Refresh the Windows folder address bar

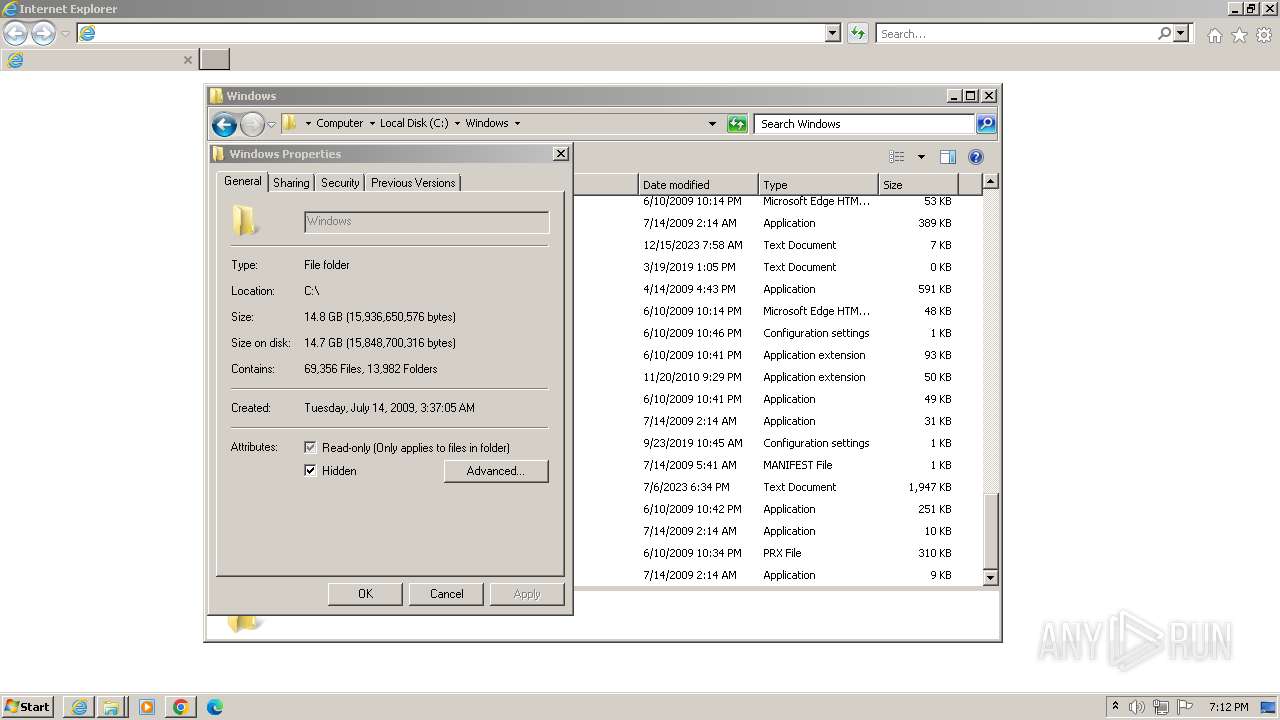coord(737,124)
